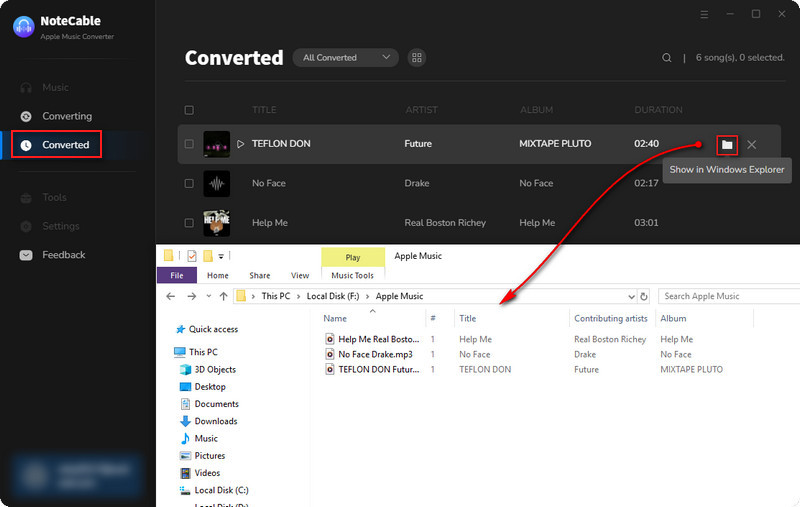The width and height of the screenshot is (800, 507).
Task: Open the Pictures folder in the tree
Action: point(203,456)
